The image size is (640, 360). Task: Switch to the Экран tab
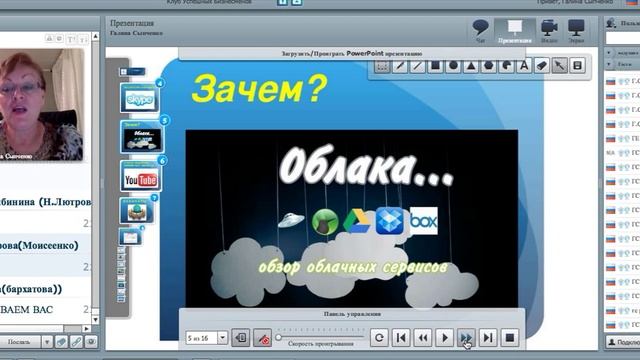(576, 31)
